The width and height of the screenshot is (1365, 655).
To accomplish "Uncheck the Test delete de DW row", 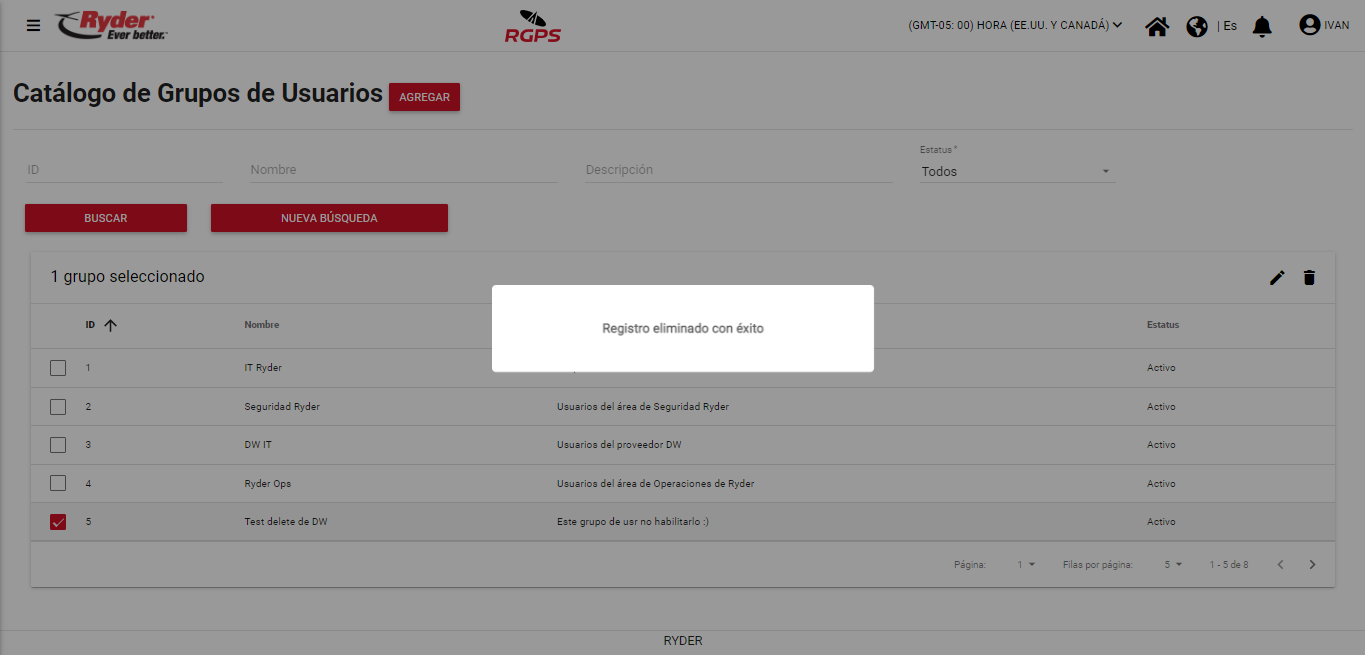I will pyautogui.click(x=58, y=522).
